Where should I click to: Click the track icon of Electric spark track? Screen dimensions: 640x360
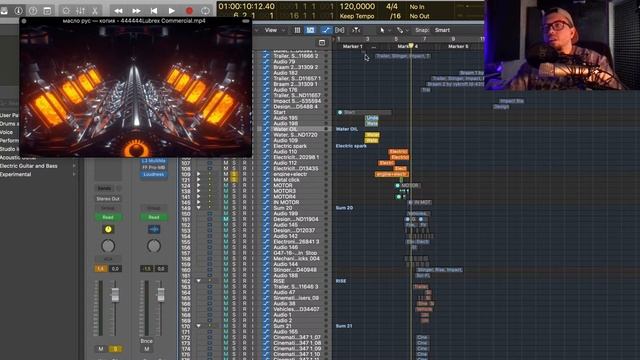pos(267,146)
